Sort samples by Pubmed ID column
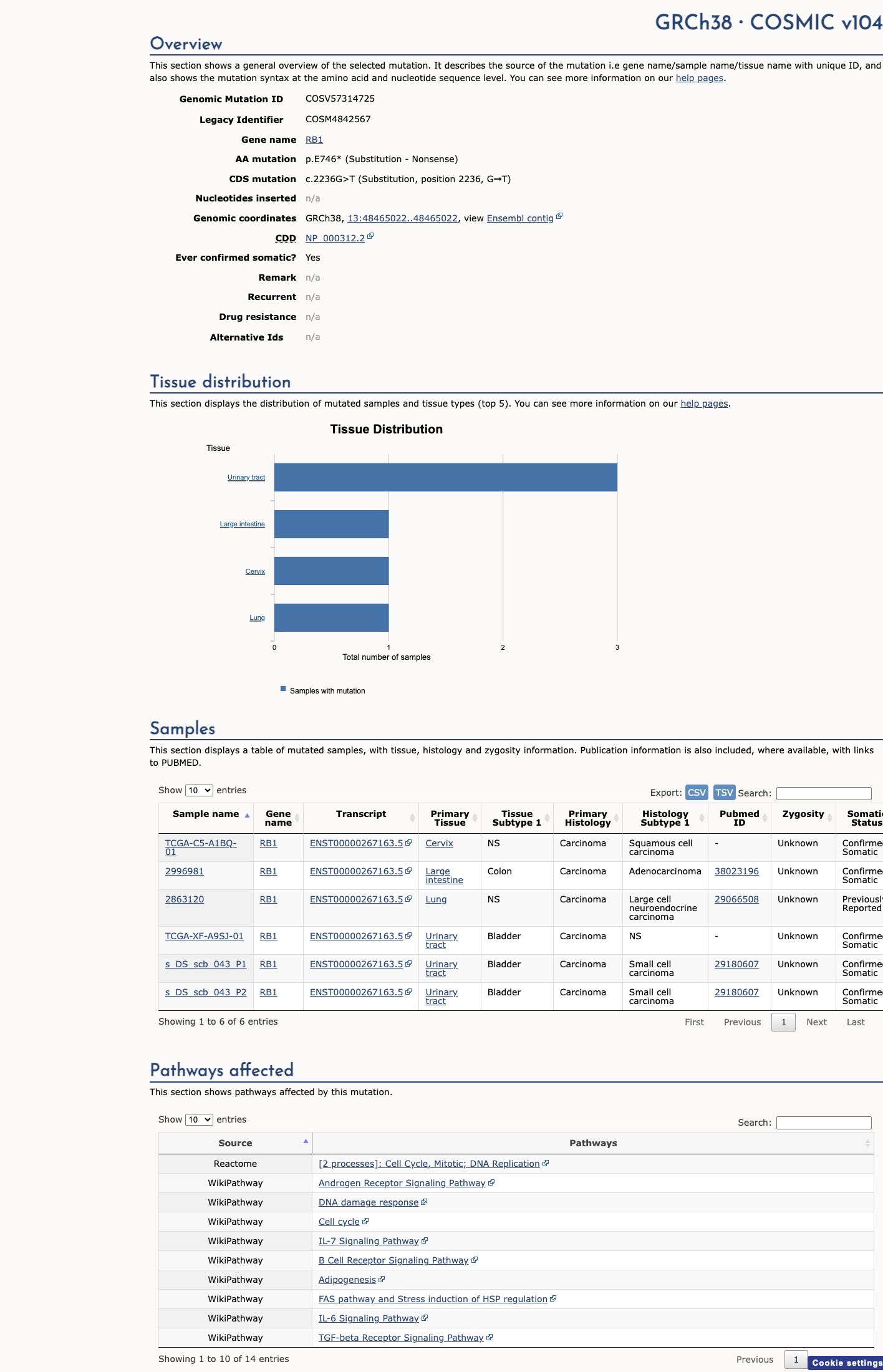The image size is (883, 1372). 740,818
